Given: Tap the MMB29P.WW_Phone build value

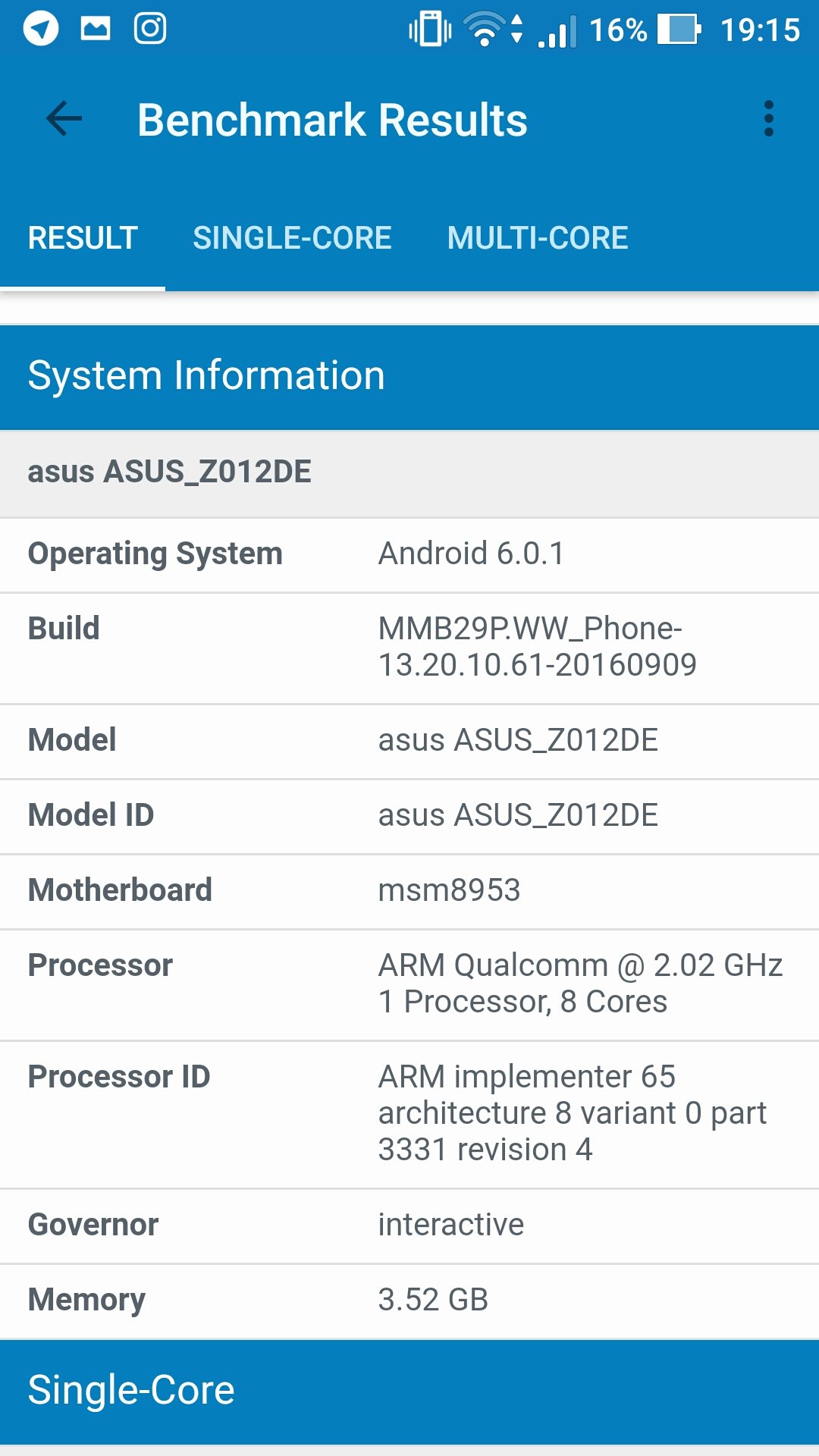Looking at the screenshot, I should click(538, 647).
